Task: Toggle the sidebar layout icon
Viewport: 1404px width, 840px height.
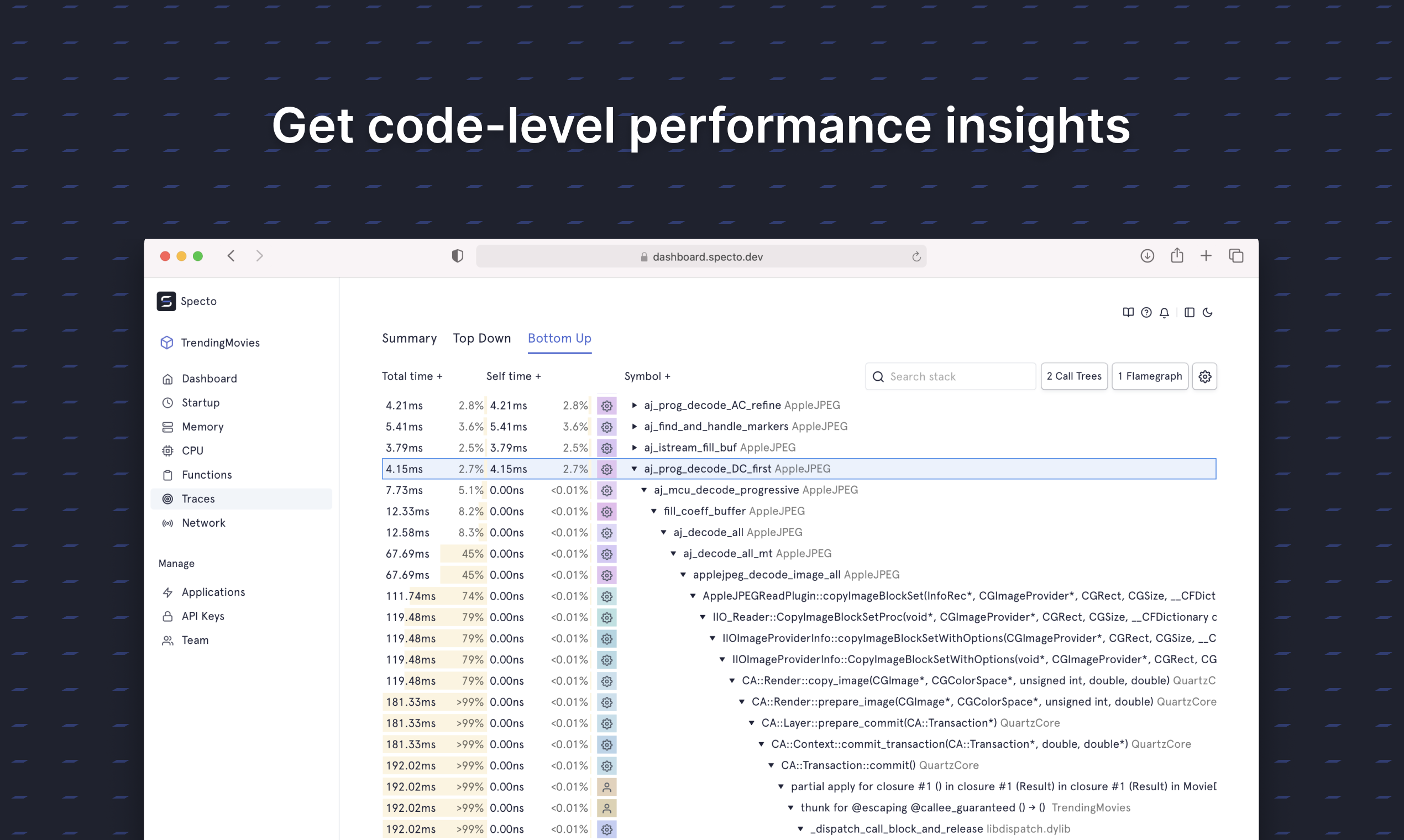Action: (x=1189, y=312)
